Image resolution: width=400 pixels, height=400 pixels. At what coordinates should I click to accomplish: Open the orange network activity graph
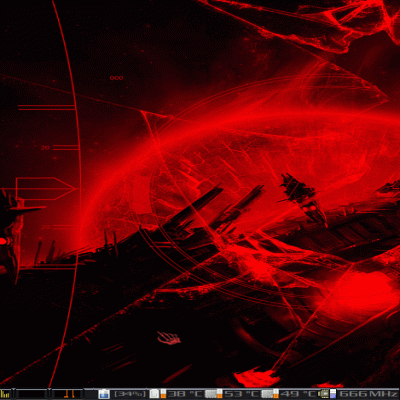click(68, 394)
